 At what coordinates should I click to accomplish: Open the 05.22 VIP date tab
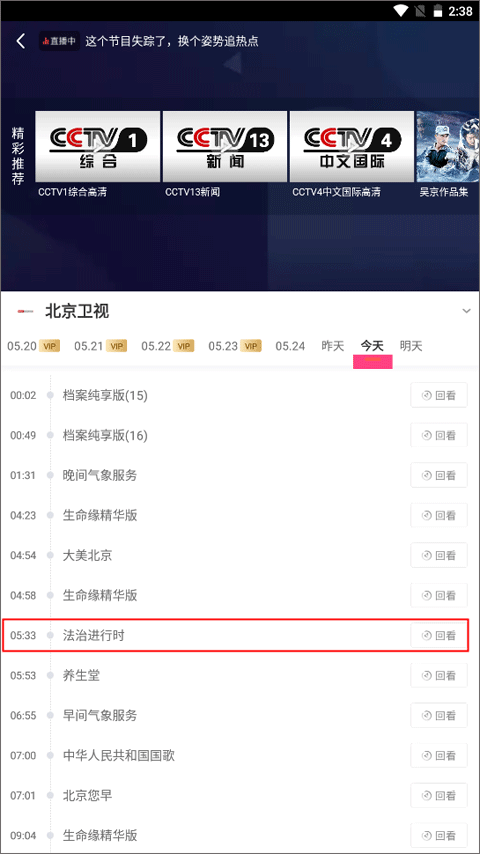167,346
